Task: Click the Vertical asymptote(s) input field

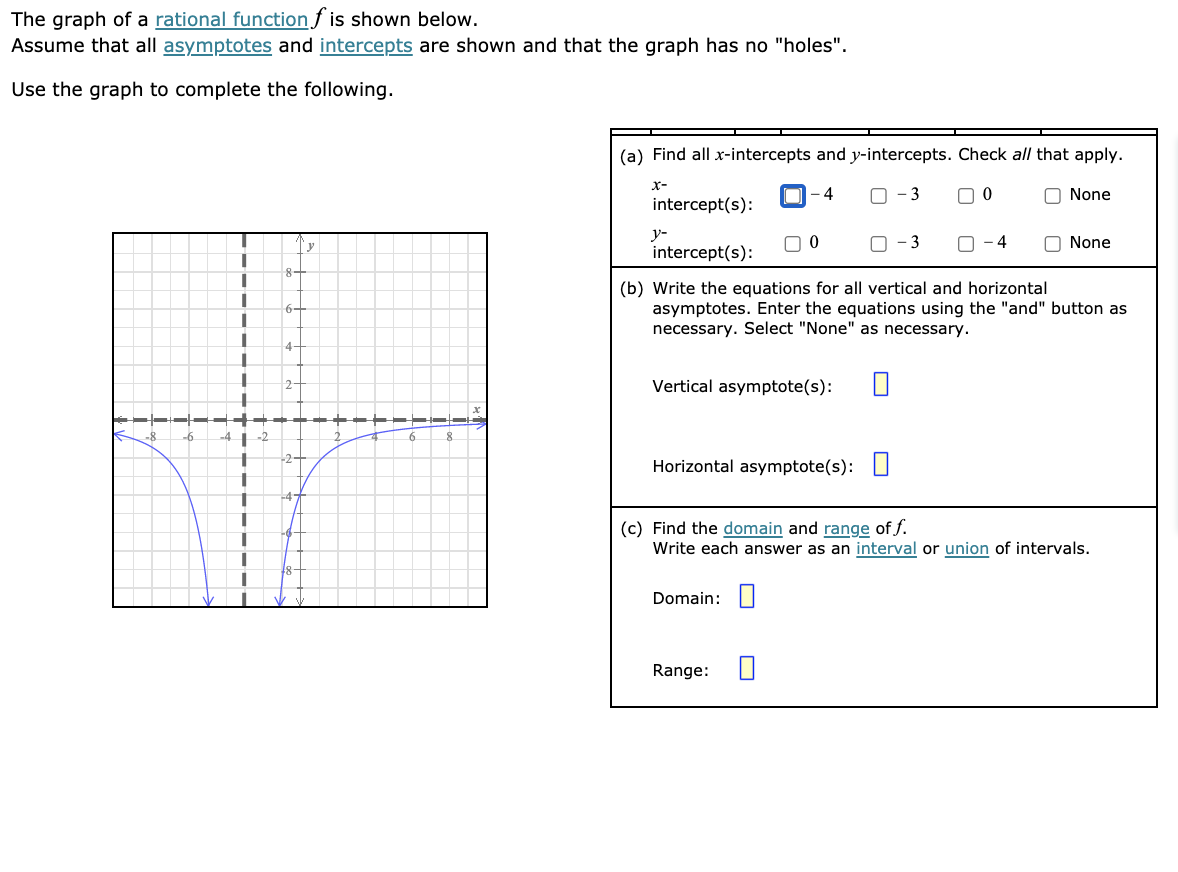Action: tap(880, 386)
